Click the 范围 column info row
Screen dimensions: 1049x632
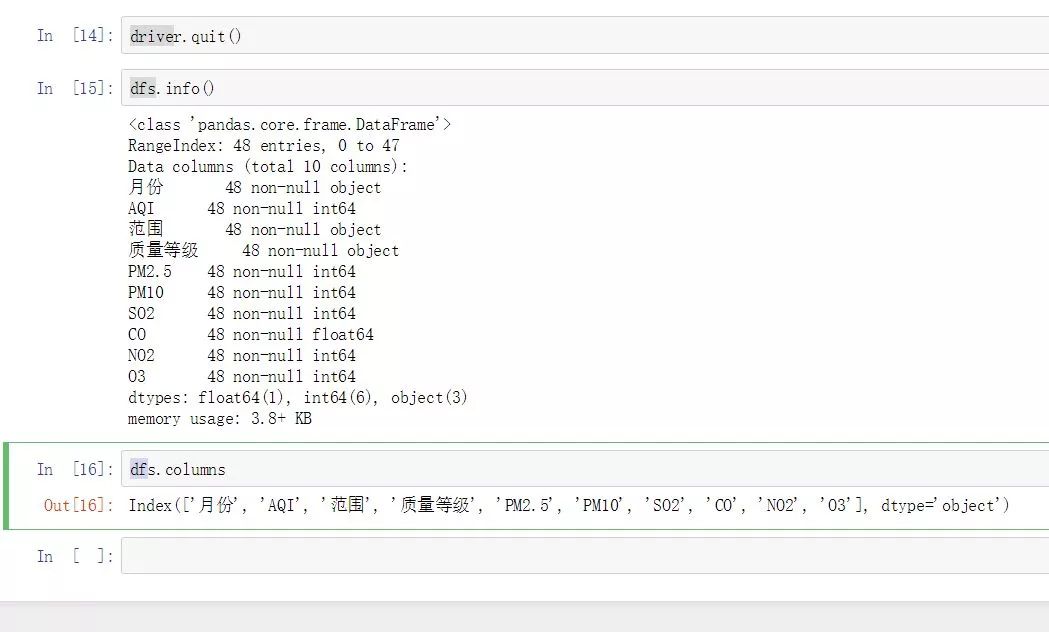point(254,229)
